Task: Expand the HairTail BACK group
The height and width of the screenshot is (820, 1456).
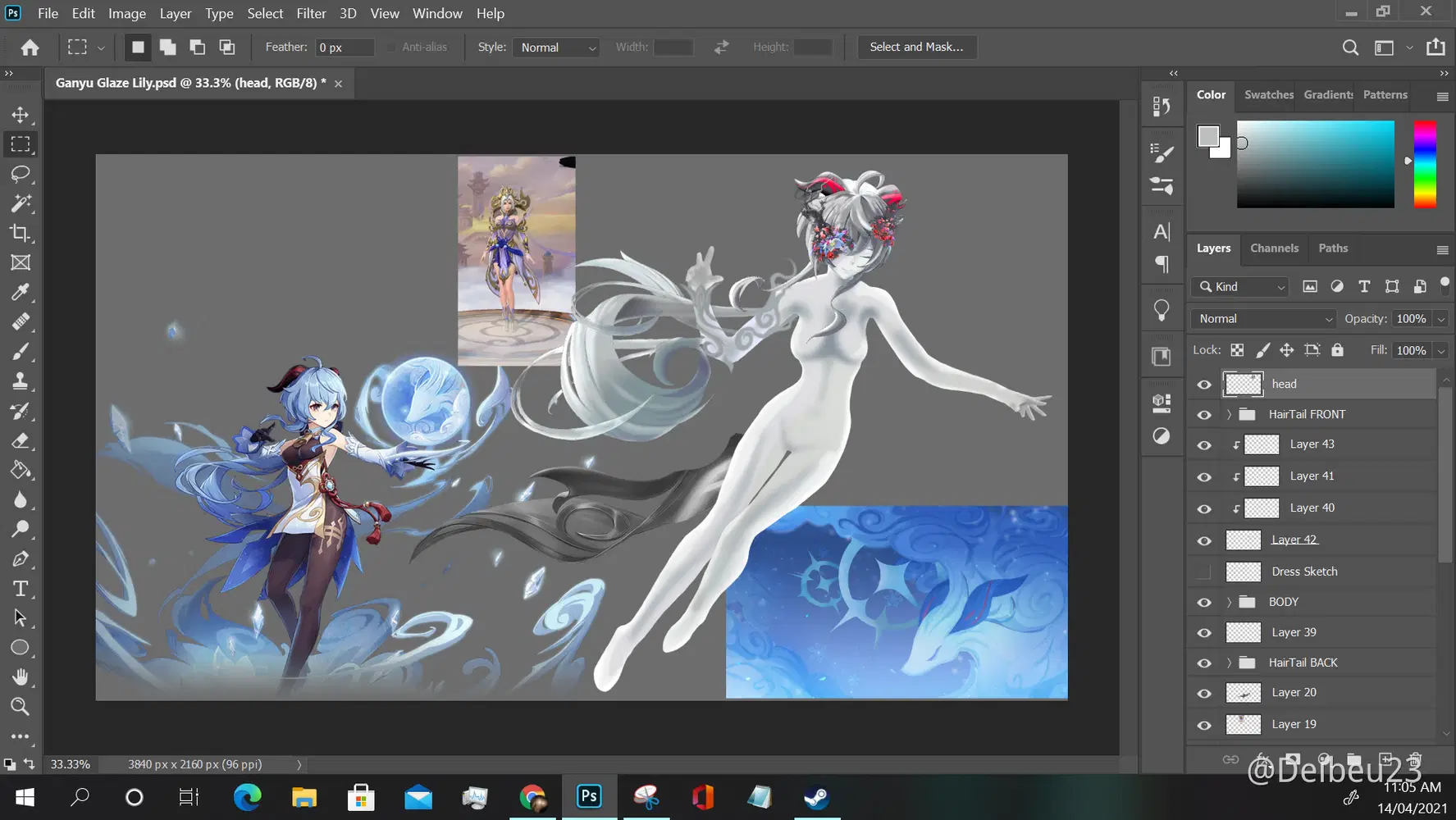Action: tap(1229, 663)
